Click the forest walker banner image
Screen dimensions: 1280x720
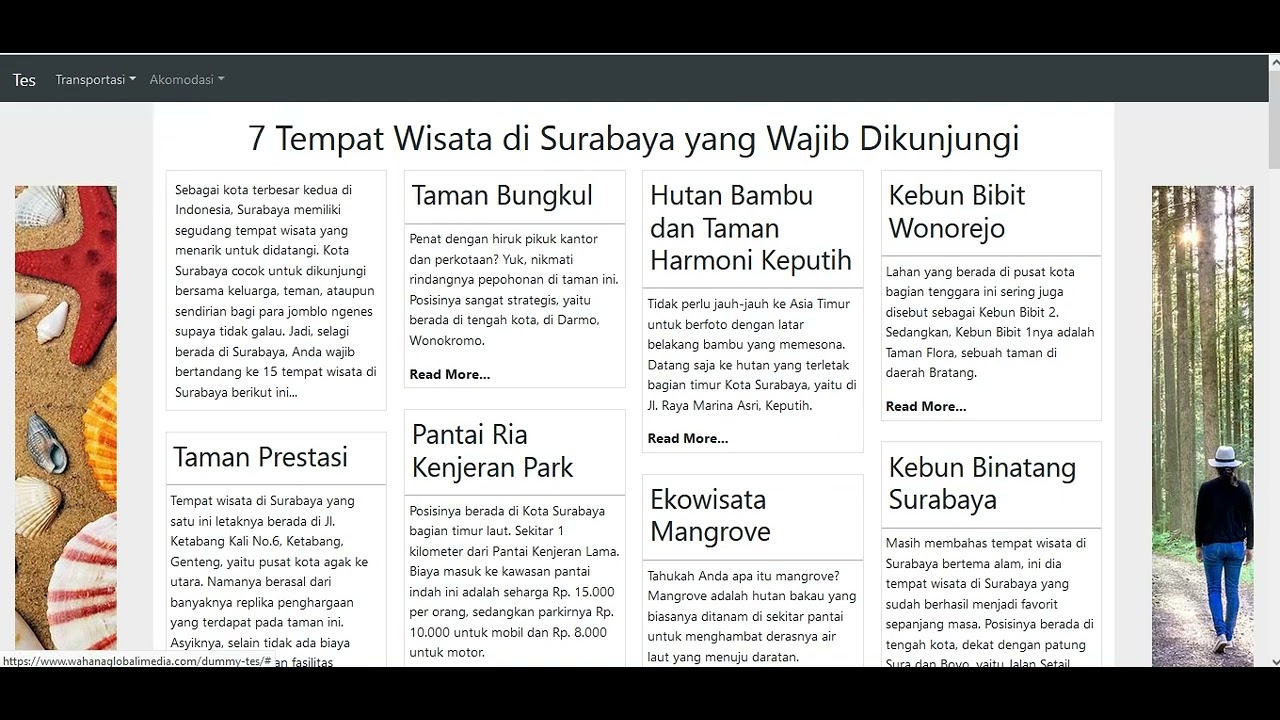[x=1202, y=426]
